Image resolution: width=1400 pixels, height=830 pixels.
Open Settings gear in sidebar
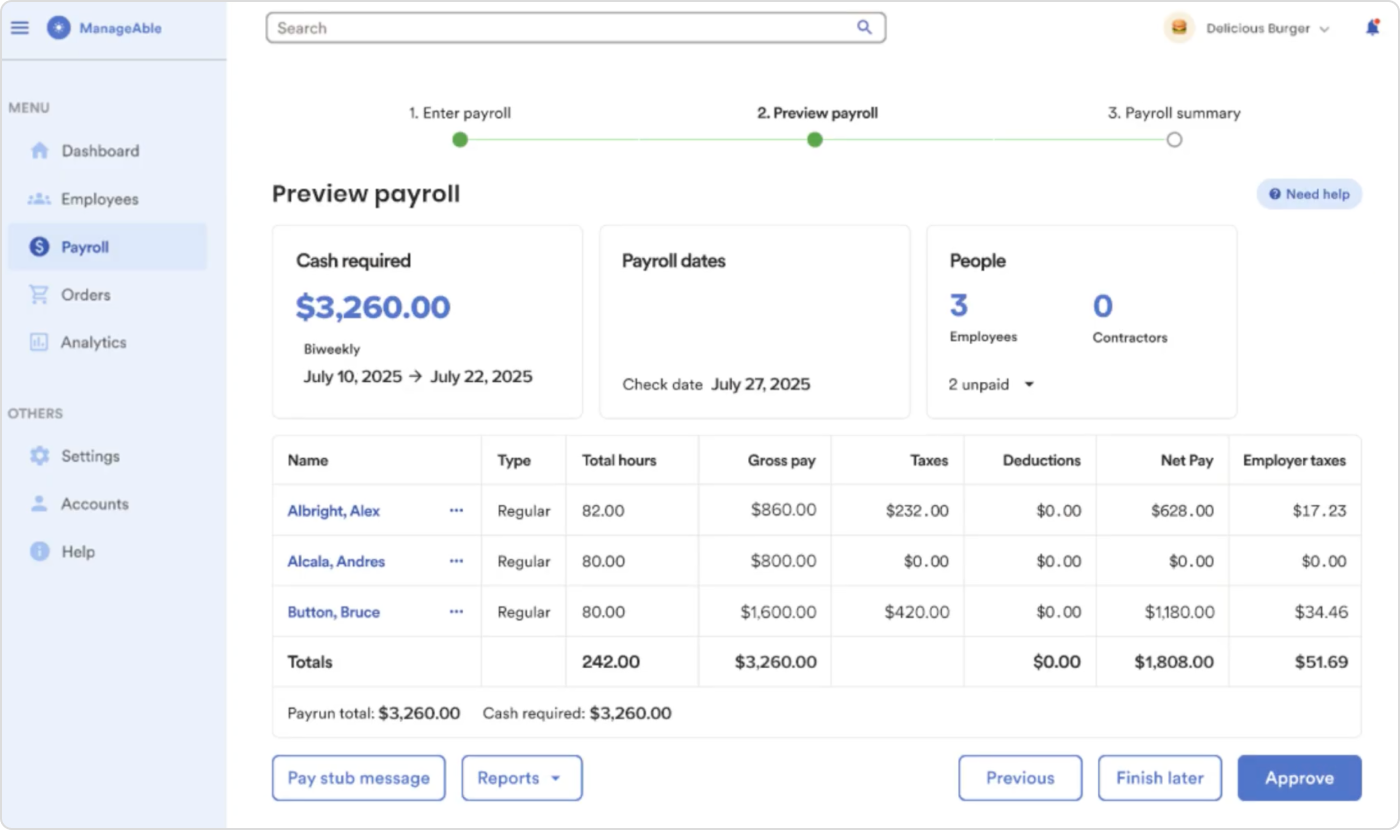(39, 456)
